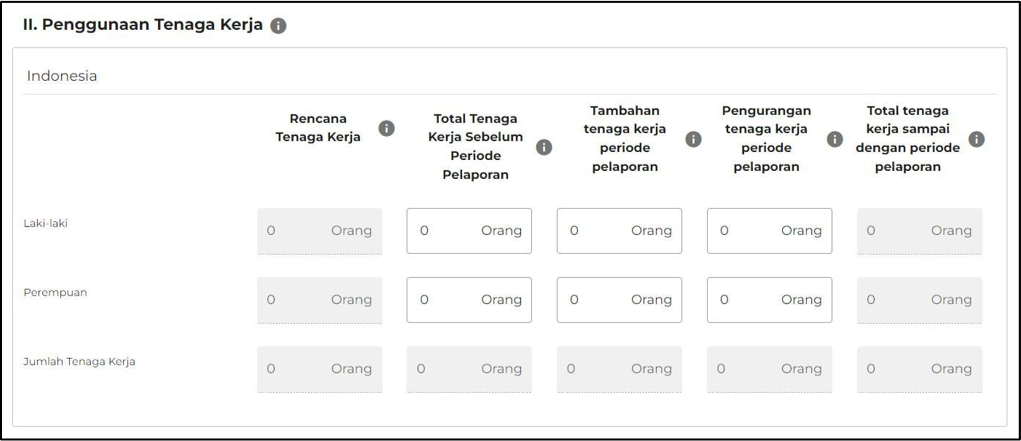Click Jumlah Tenaga Kerja Rencana field
Screen dimensions: 1021x441
pyautogui.click(x=319, y=369)
